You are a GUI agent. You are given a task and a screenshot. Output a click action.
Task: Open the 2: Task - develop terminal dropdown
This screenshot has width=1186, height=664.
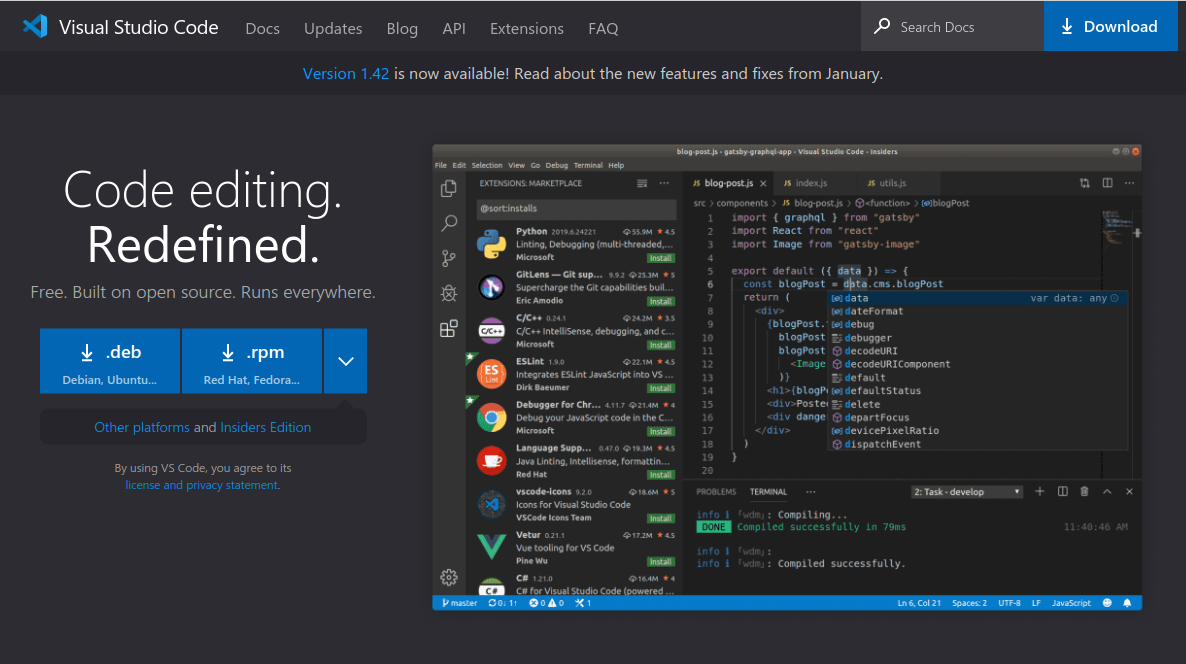(967, 492)
